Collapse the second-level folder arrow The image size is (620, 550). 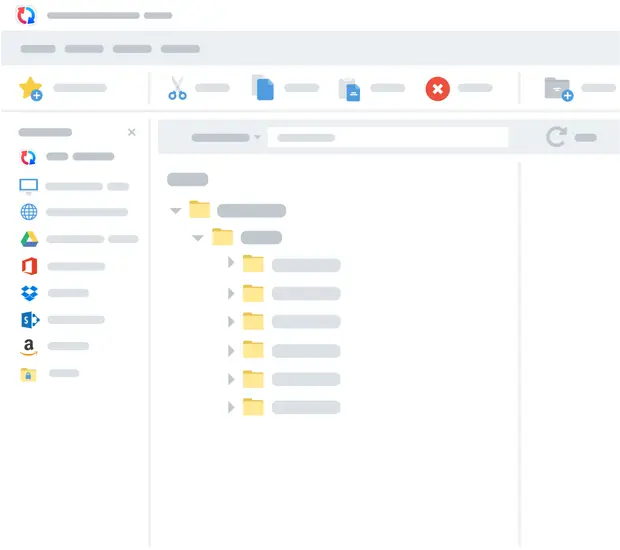(198, 238)
